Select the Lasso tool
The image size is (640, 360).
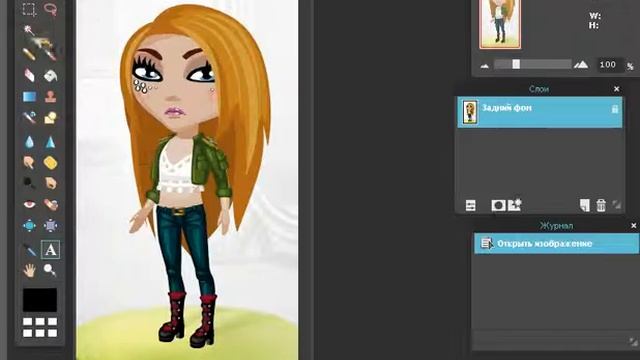point(50,9)
